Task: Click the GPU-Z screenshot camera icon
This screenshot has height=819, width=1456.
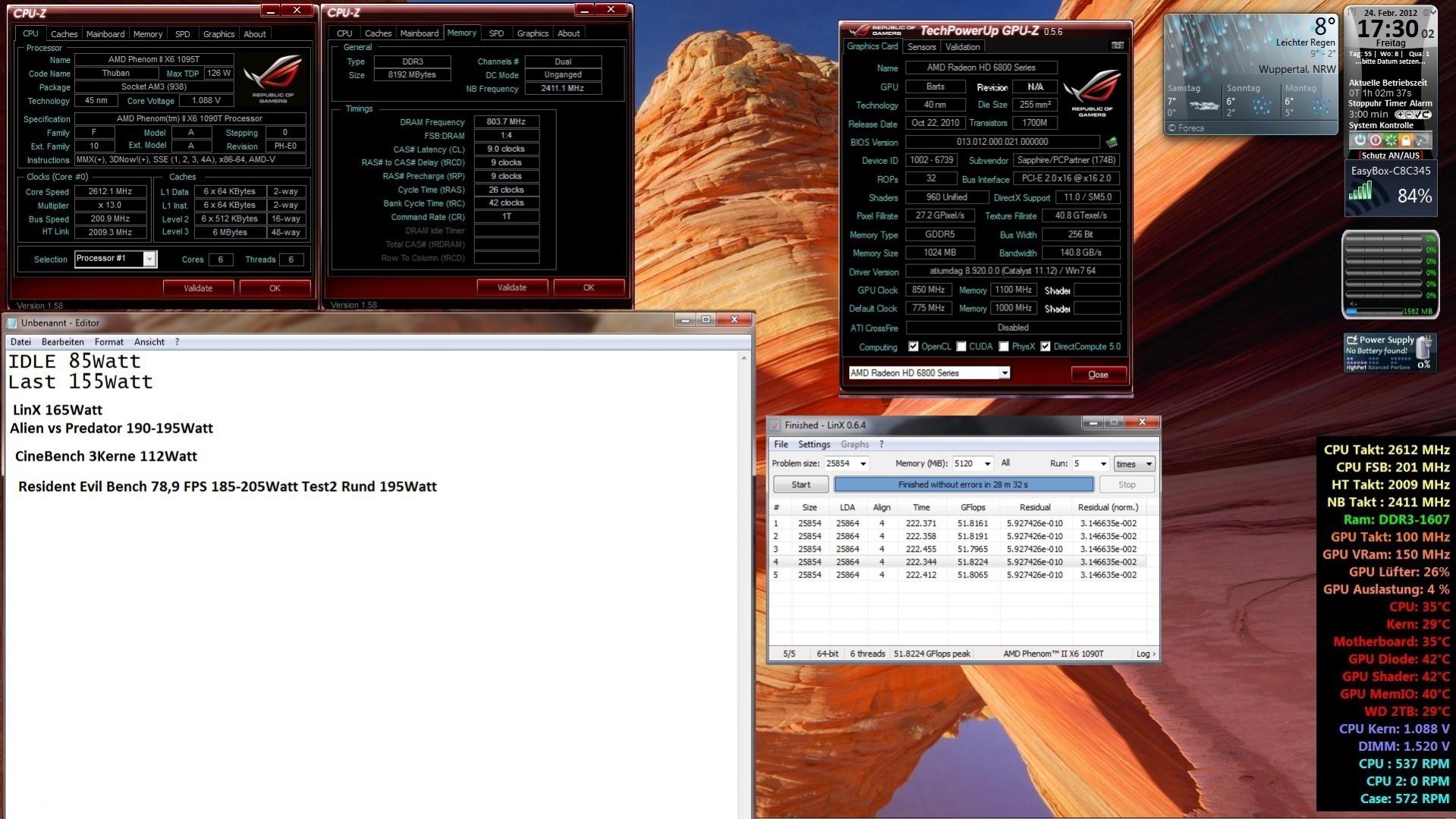Action: 1118,46
